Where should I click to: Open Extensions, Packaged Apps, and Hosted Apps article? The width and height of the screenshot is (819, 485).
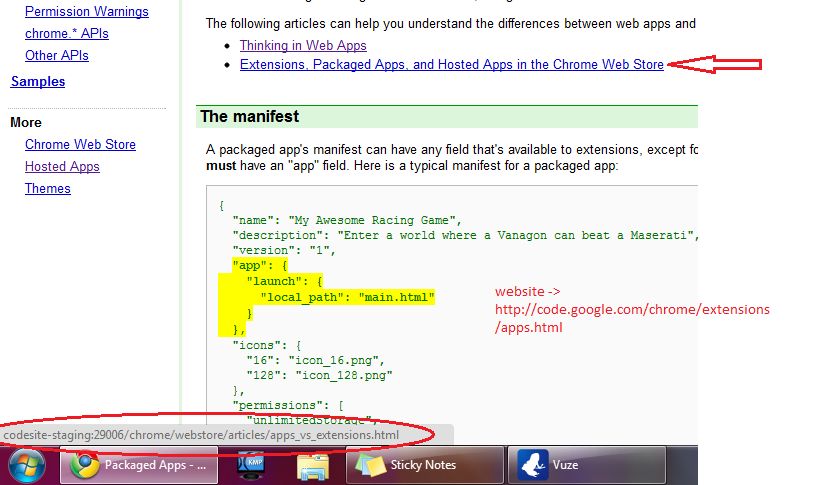[x=452, y=64]
